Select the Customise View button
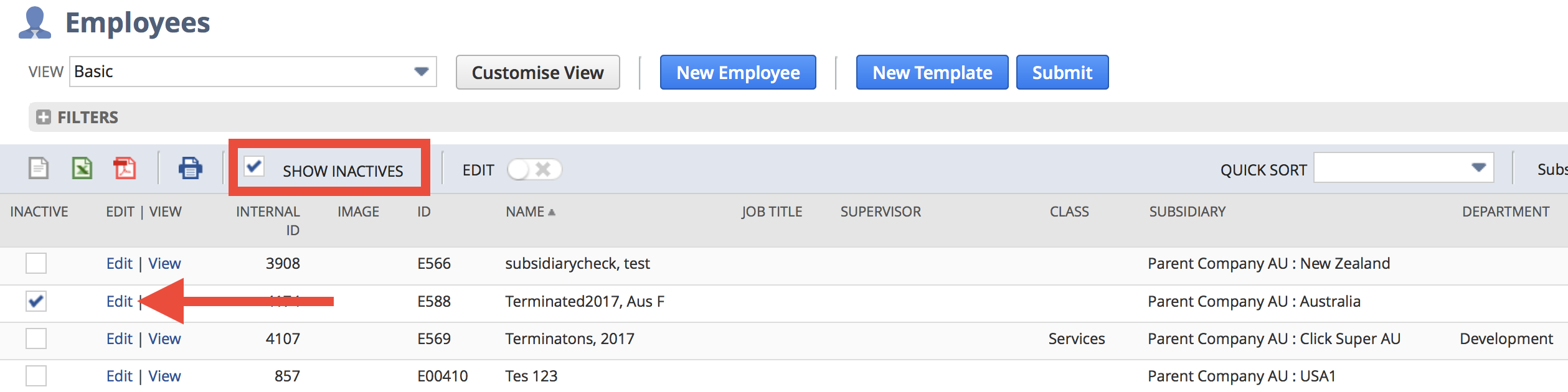This screenshot has height=392, width=1568. [537, 72]
